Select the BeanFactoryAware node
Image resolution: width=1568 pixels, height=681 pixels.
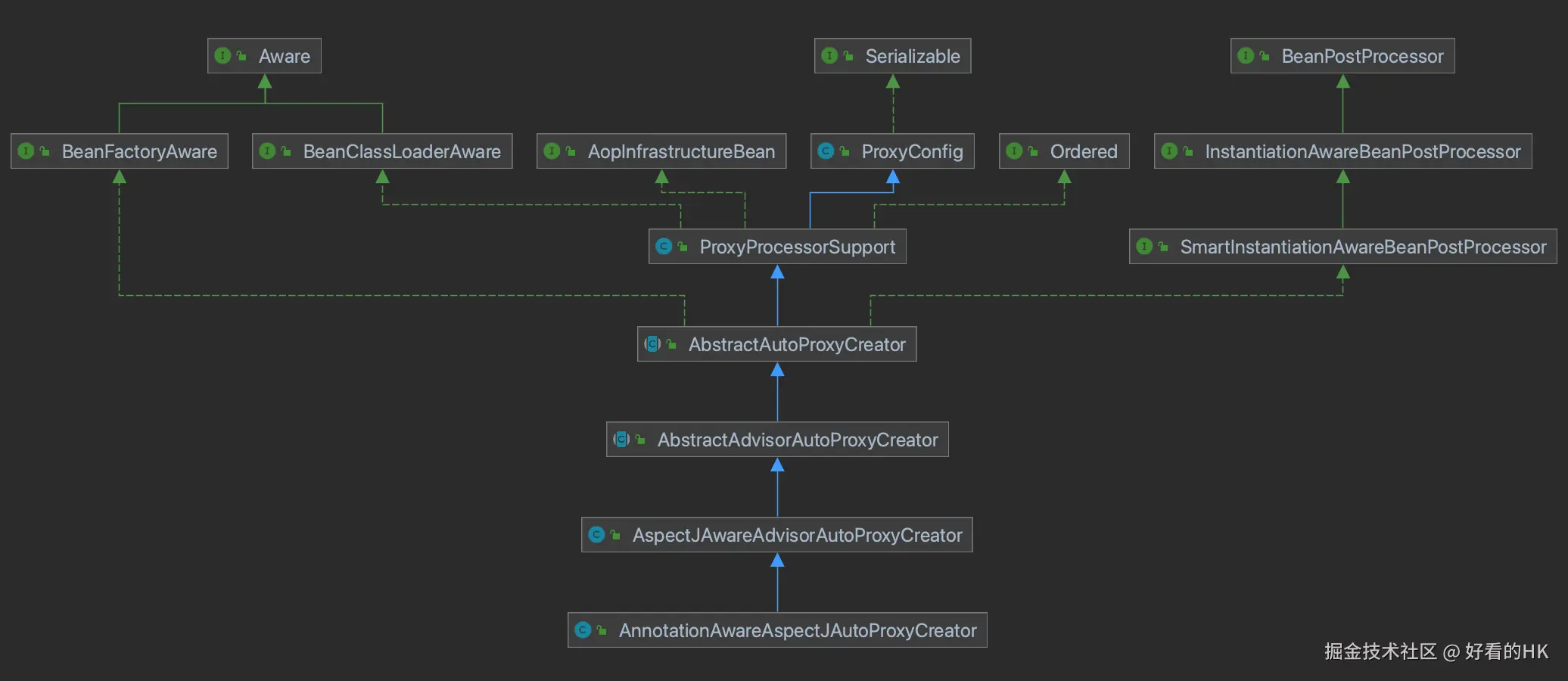tap(119, 151)
